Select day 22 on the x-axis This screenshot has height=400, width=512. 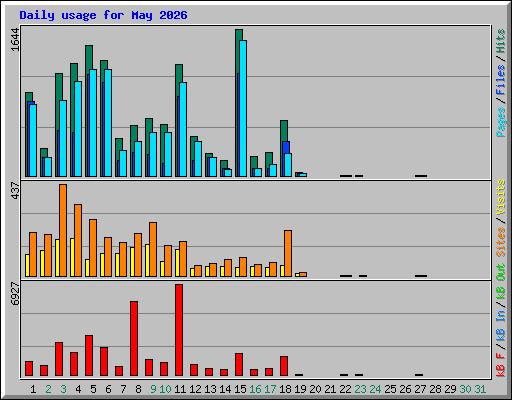(x=345, y=389)
